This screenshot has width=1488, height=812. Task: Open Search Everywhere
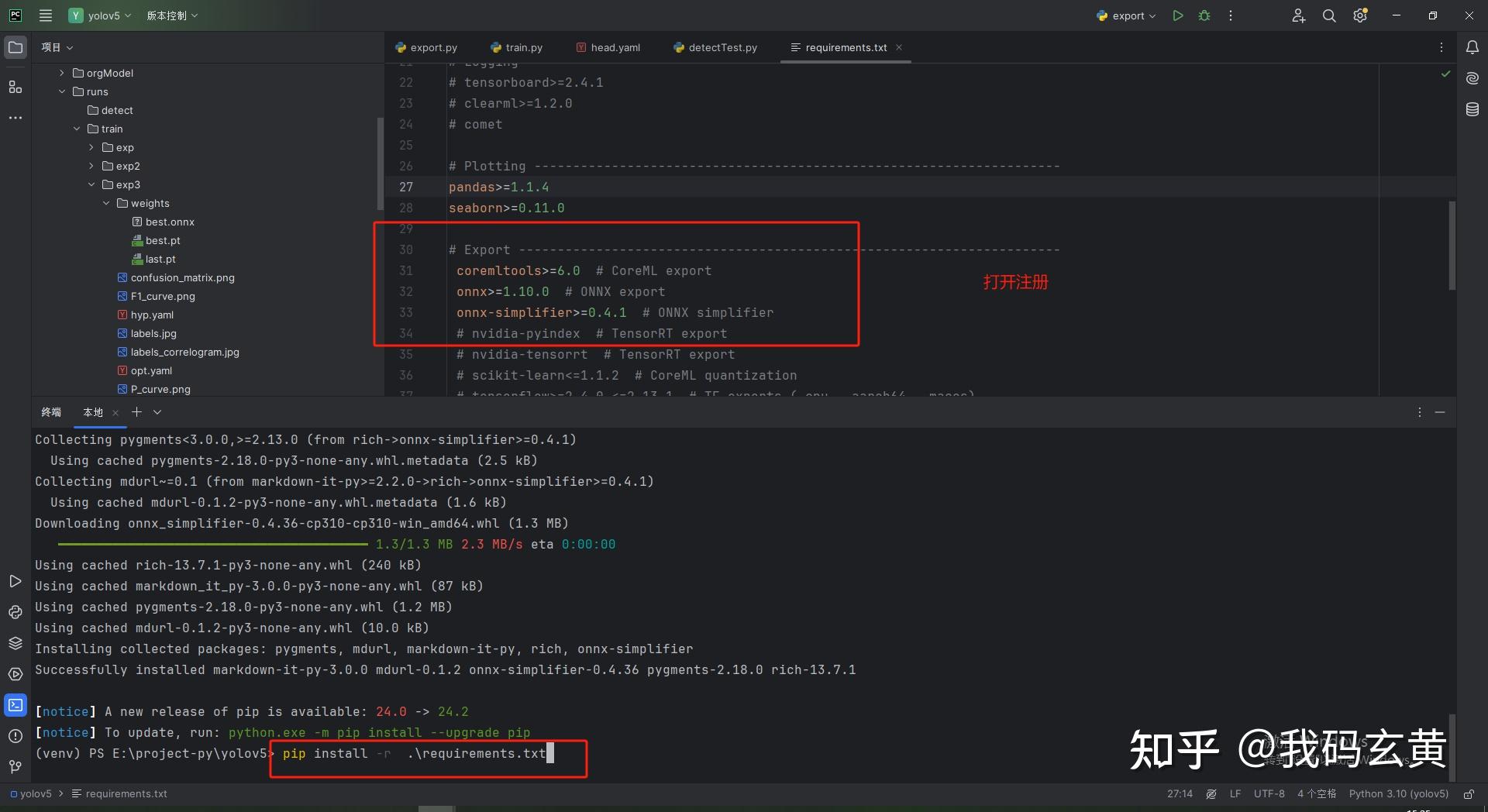(1329, 15)
